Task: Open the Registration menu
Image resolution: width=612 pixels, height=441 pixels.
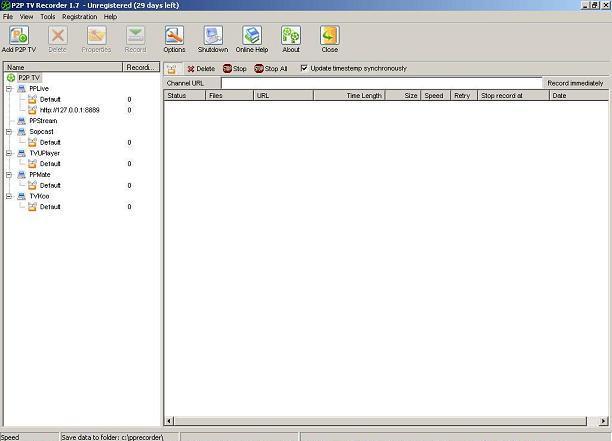Action: (80, 17)
